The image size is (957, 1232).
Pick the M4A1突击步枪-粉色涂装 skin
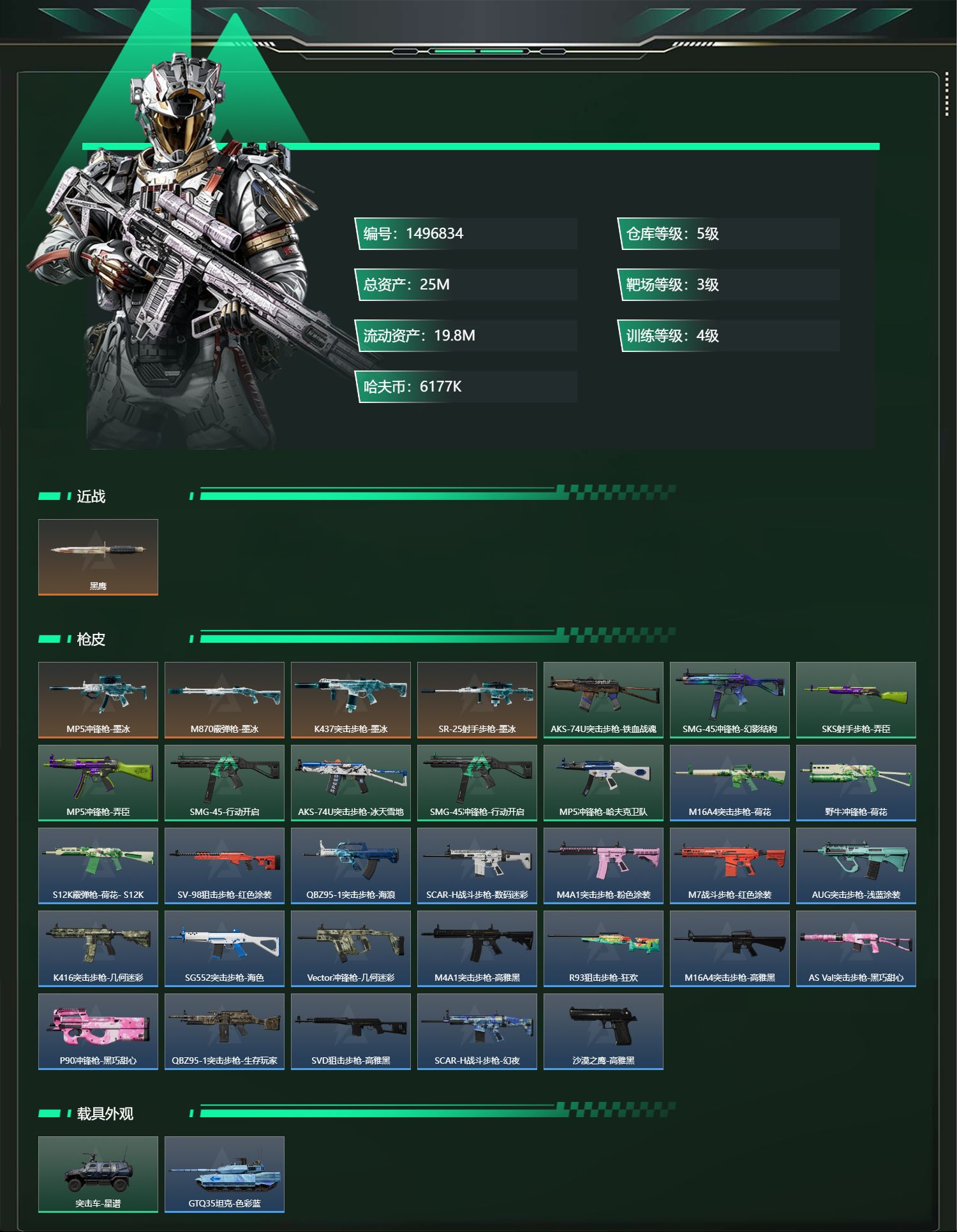pos(604,866)
